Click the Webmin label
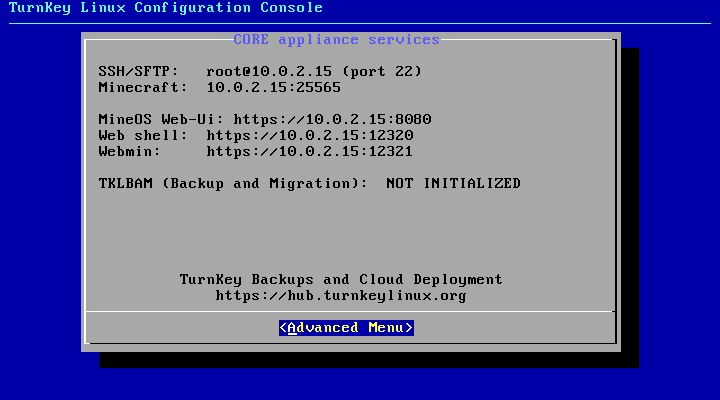Screen dimensions: 720x400 pos(129,152)
